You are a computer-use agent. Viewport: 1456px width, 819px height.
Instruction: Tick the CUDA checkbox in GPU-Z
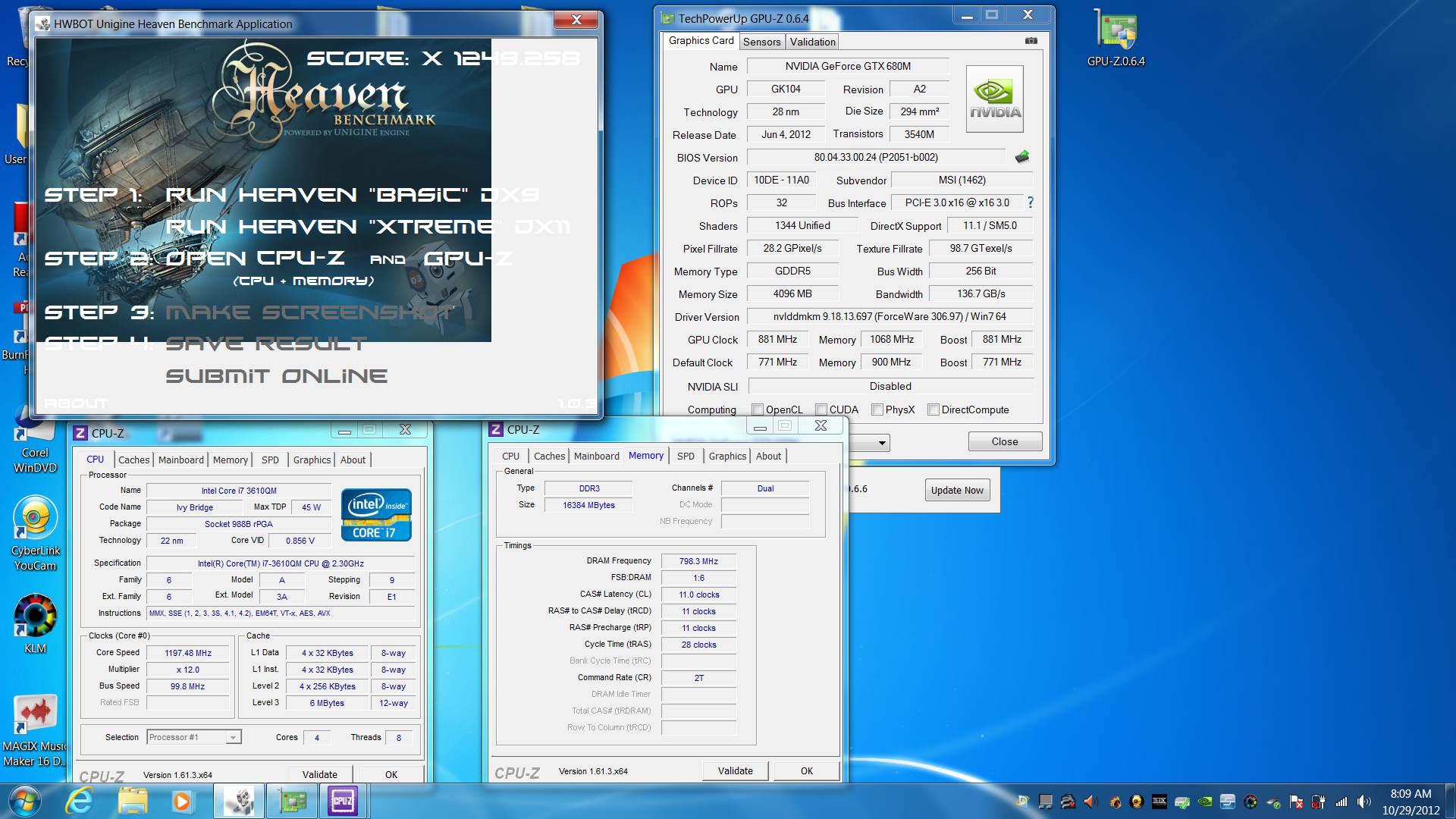pyautogui.click(x=821, y=409)
